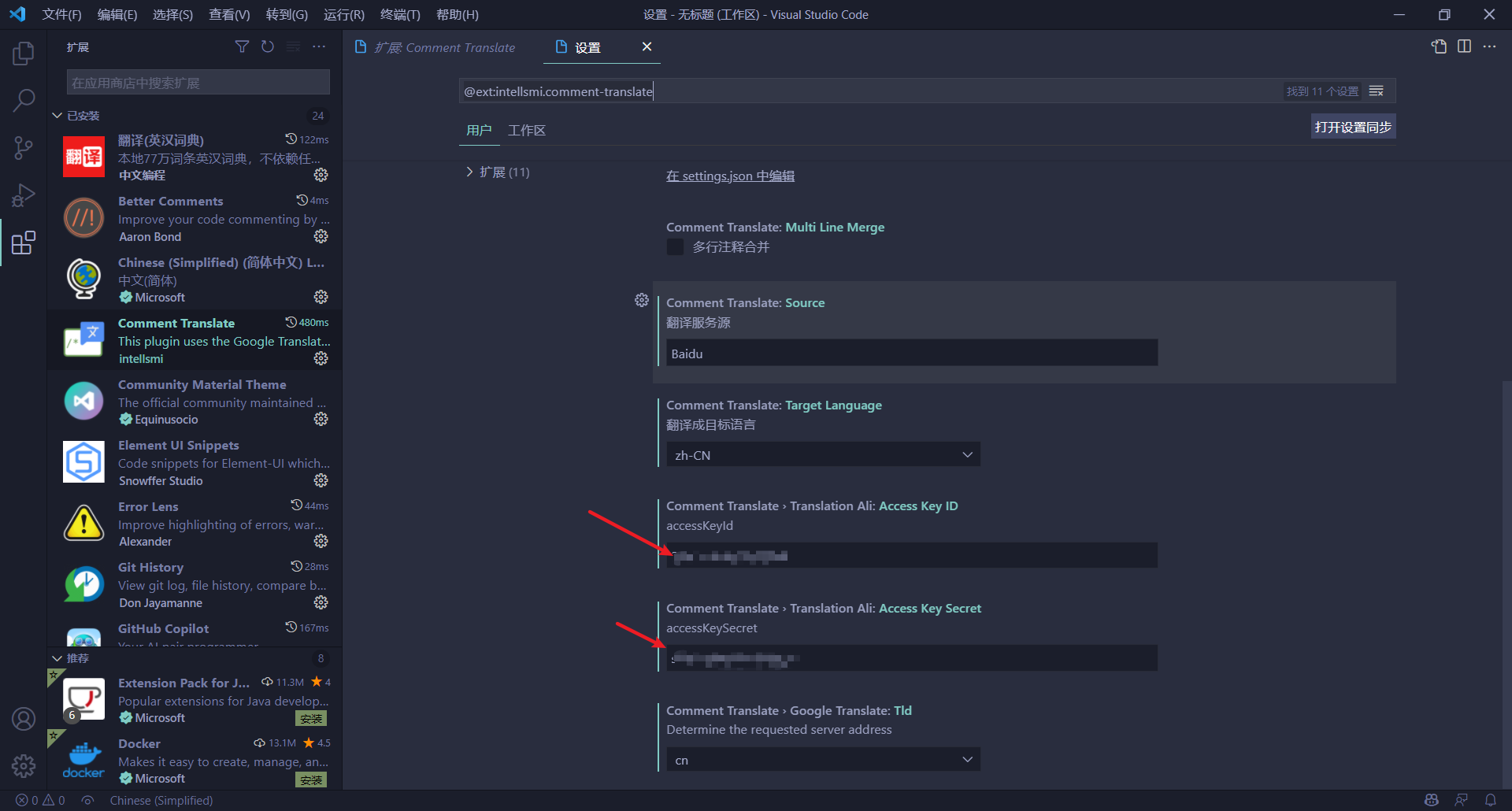Enable Multi Line Merge checkbox
The image size is (1512, 811).
[675, 247]
